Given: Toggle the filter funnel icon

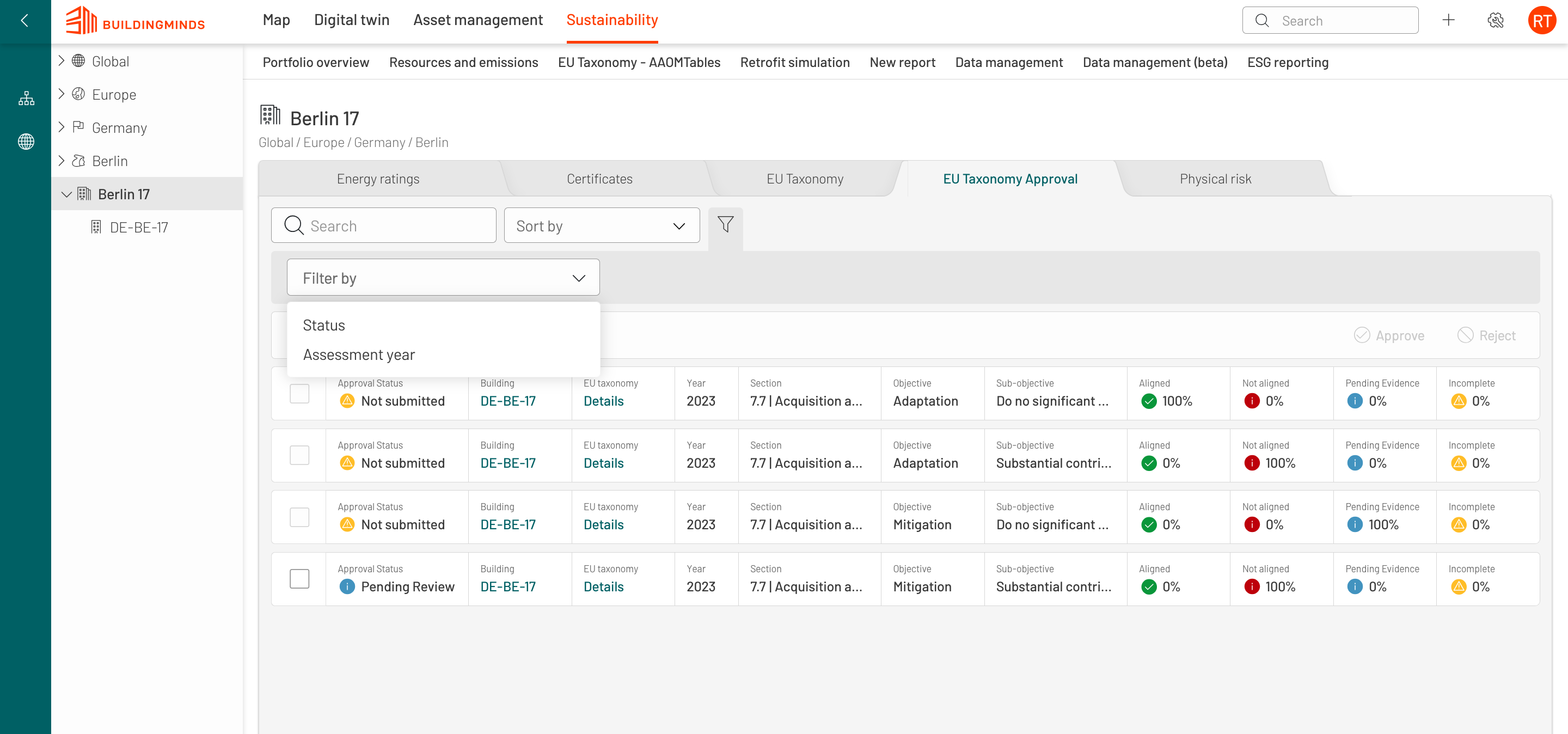Looking at the screenshot, I should [726, 224].
